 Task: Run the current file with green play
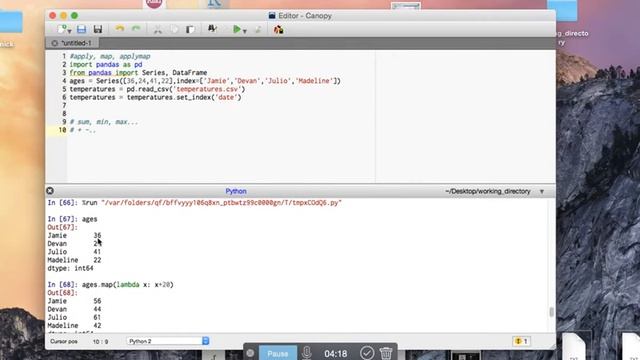click(236, 29)
